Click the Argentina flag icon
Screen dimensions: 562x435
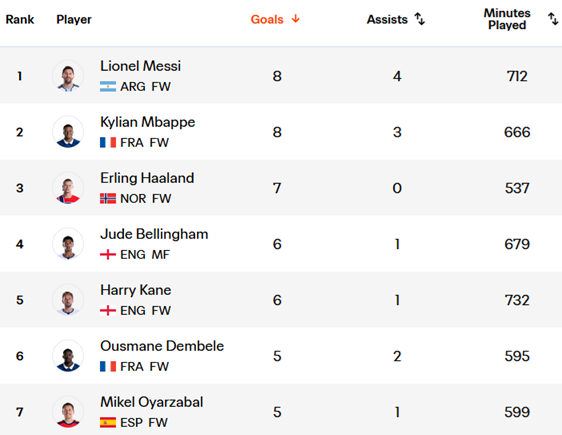(108, 86)
